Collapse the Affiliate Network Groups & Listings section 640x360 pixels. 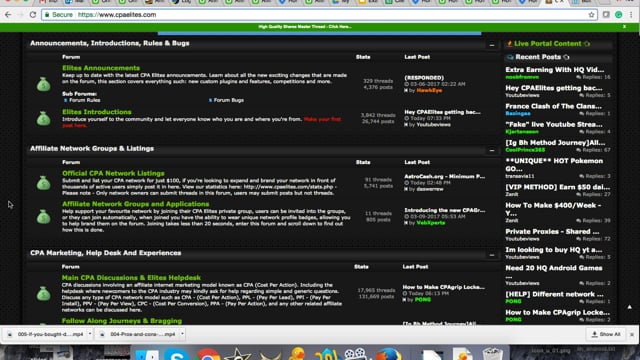492,151
